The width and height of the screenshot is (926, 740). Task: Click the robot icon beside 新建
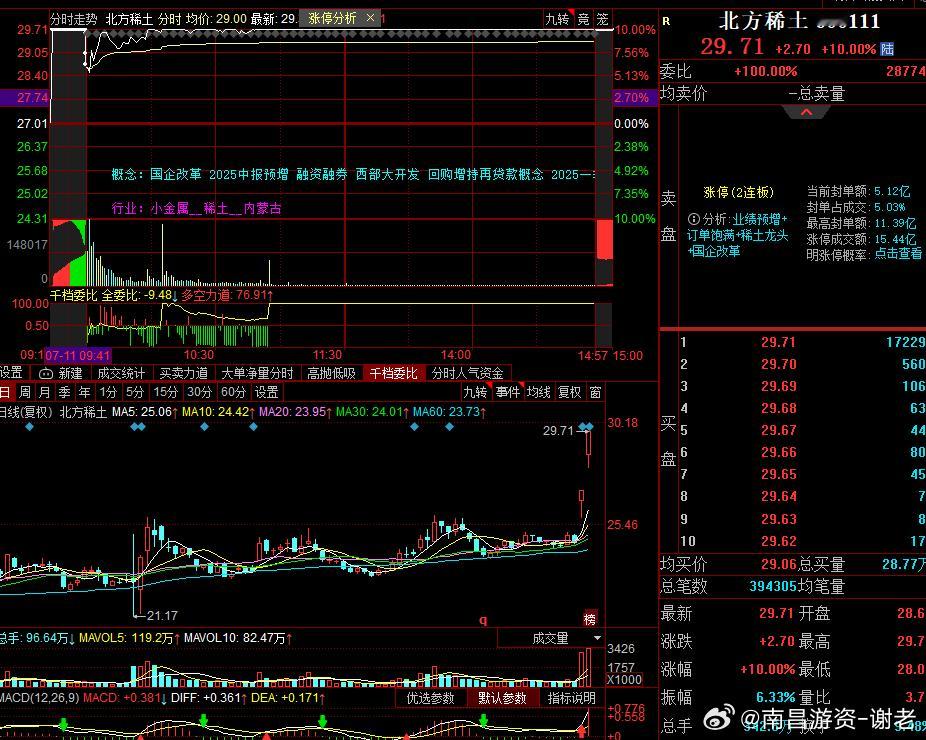(x=46, y=373)
